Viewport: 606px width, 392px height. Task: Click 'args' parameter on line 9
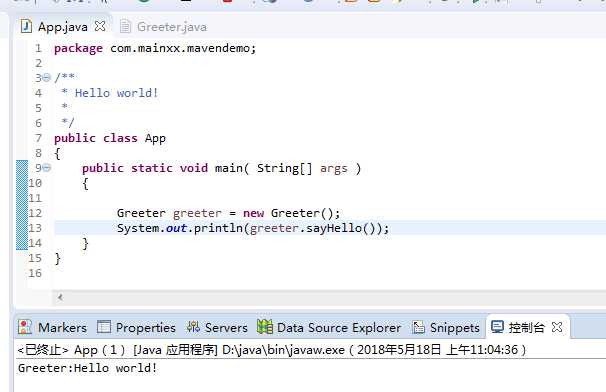tap(334, 169)
